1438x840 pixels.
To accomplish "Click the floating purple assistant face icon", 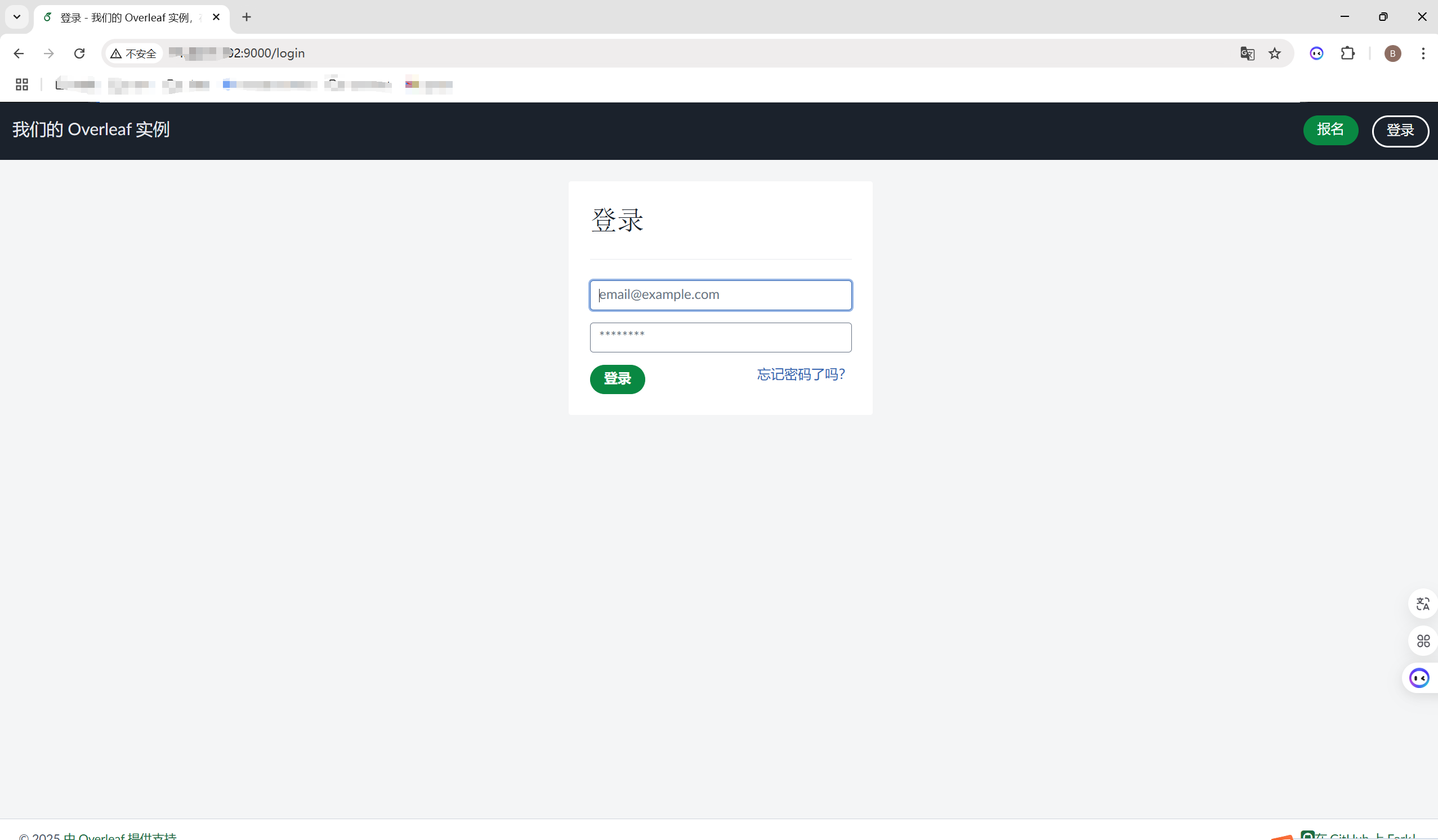I will [1420, 678].
